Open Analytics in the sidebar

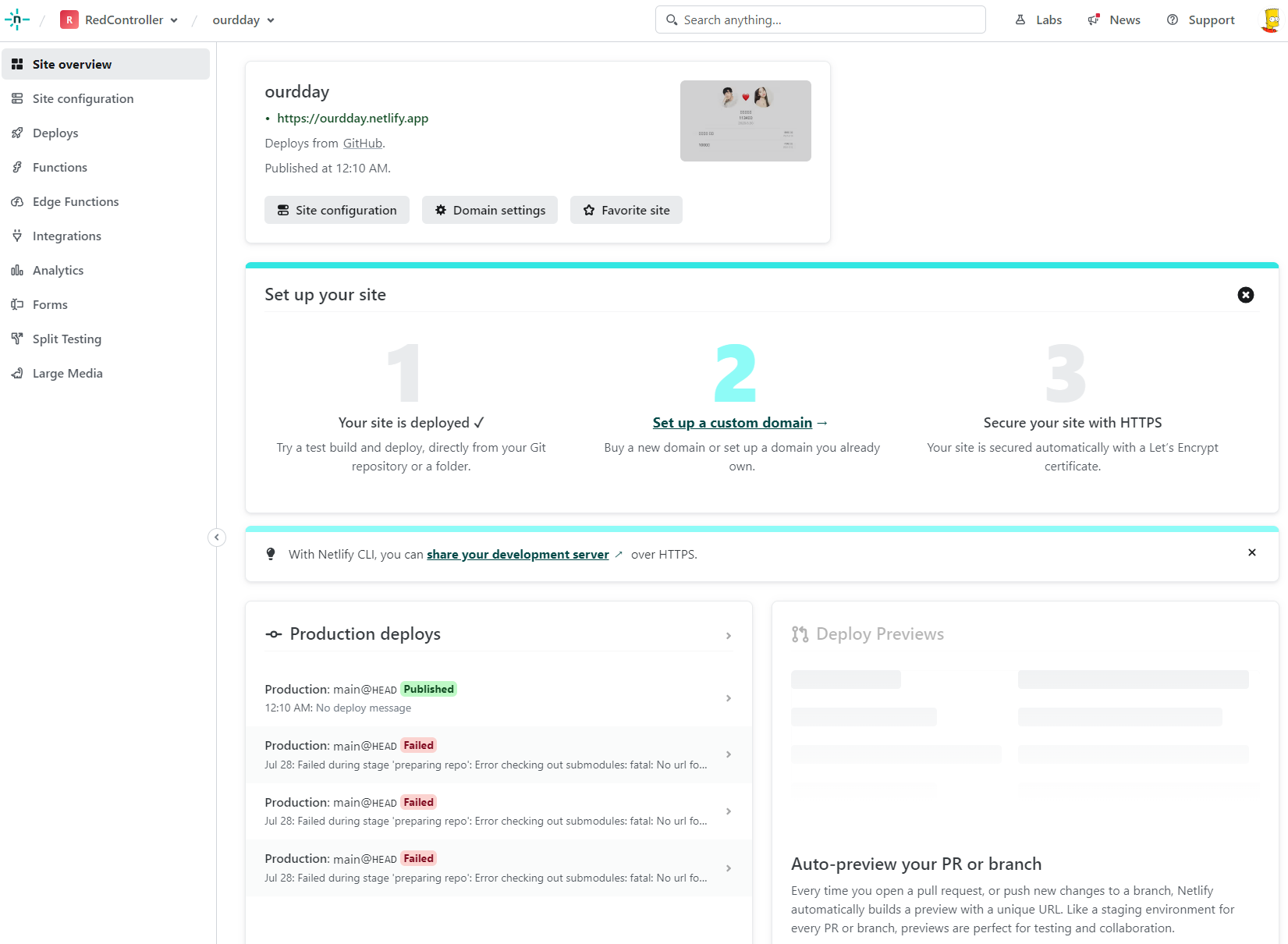coord(106,270)
